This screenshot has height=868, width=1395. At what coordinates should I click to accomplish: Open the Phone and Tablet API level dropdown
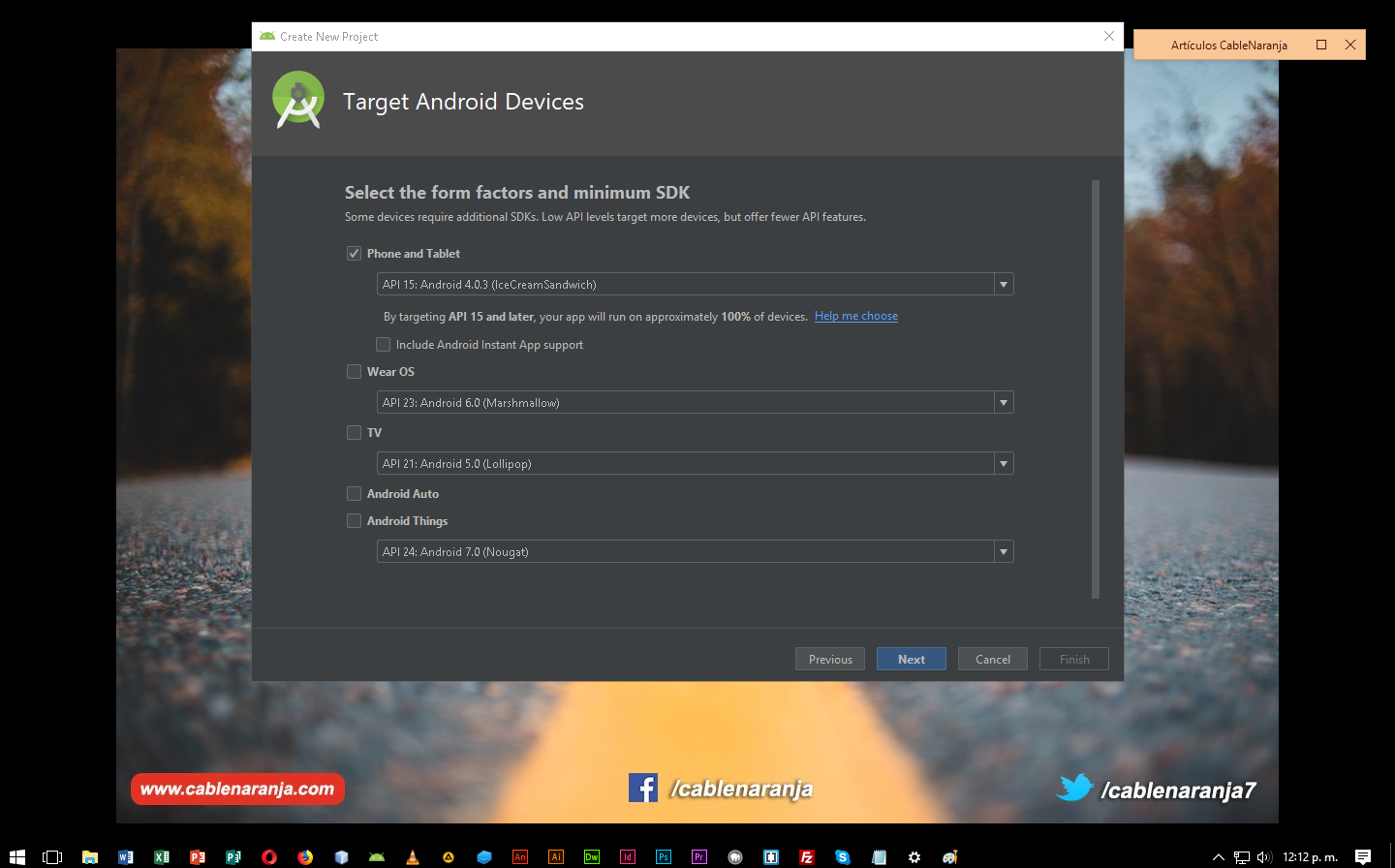(1004, 284)
